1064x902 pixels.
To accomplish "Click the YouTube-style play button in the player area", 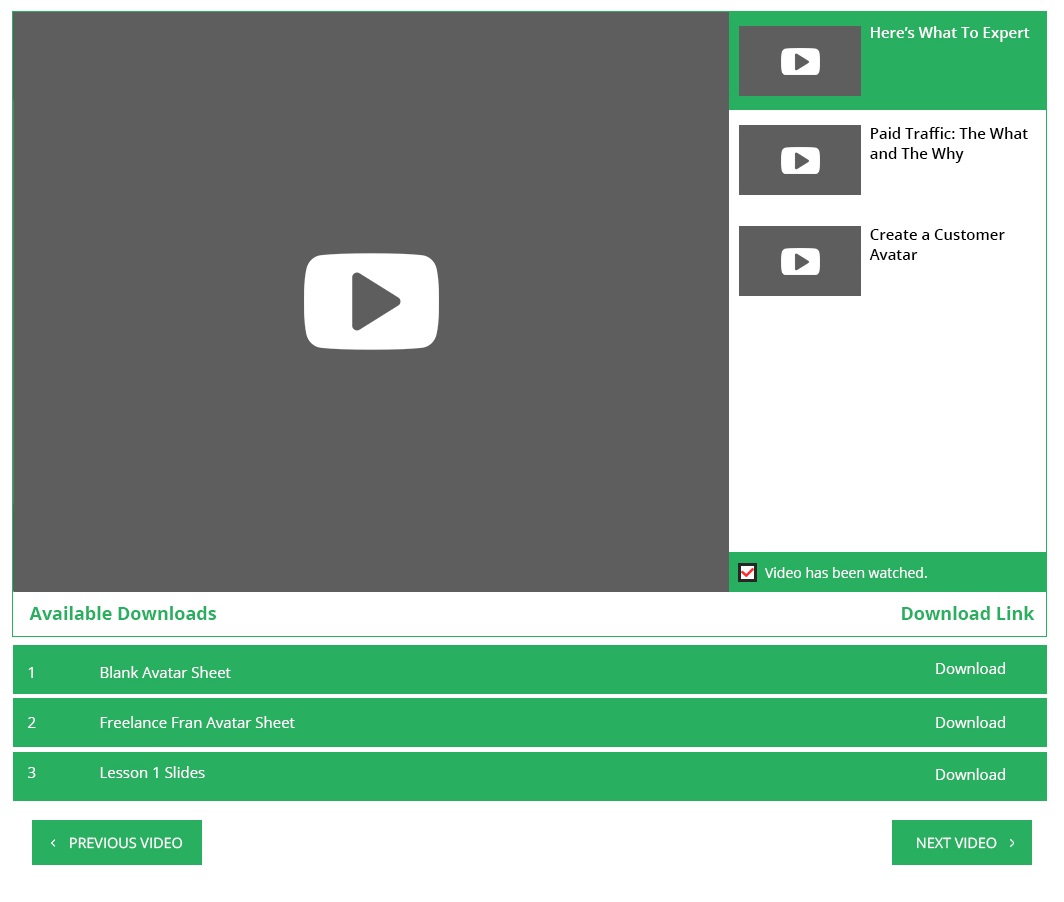I will (x=371, y=301).
